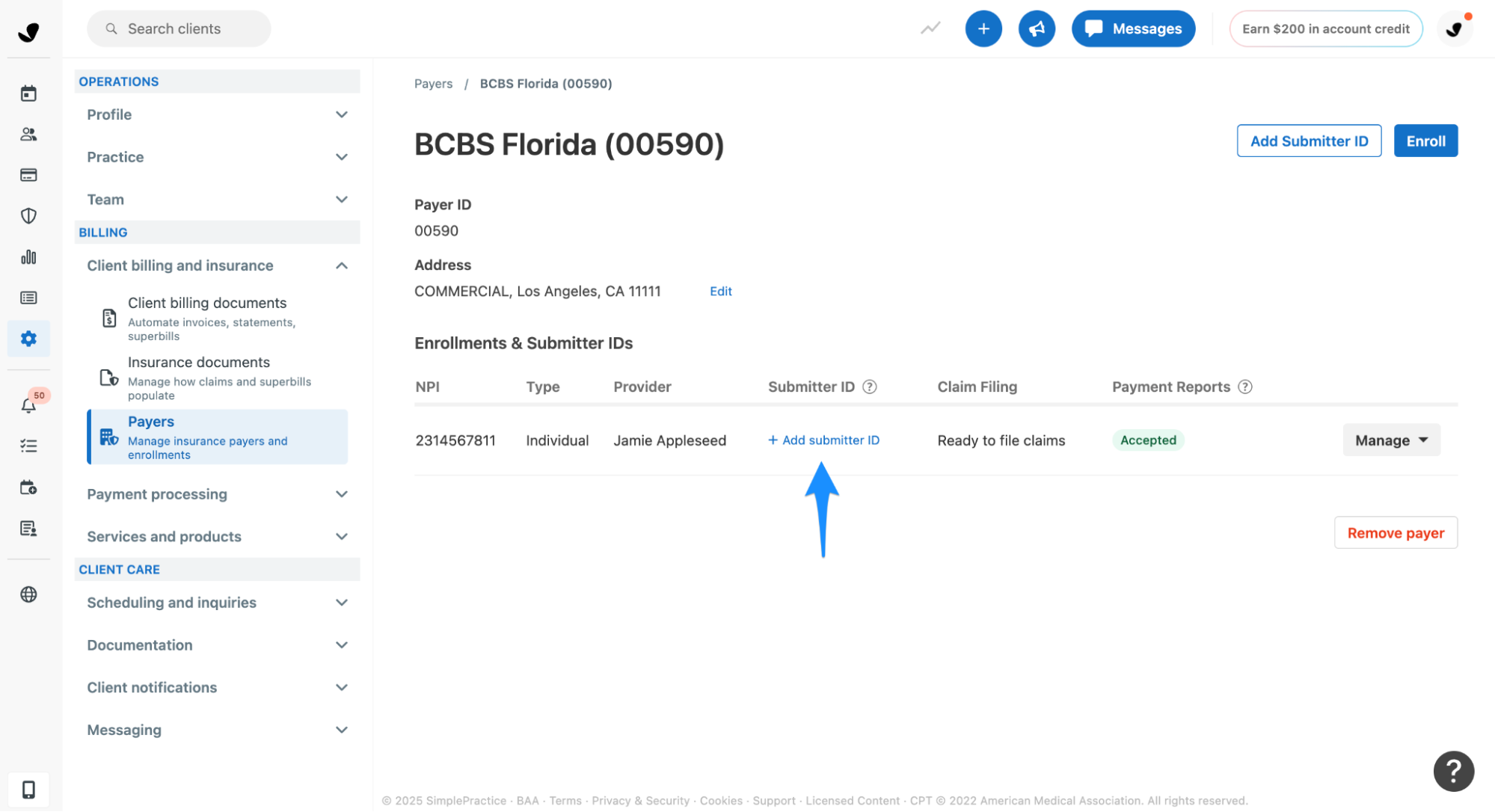Viewport: 1495px width, 812px height.
Task: Click the announcements megaphone icon
Action: point(1037,28)
